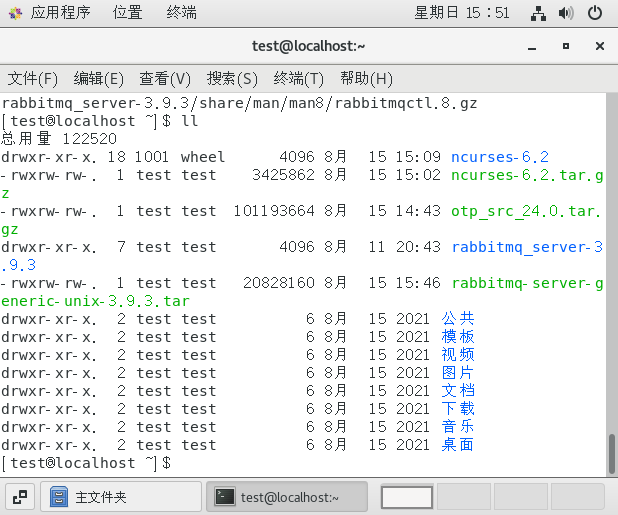Click the 总用量 122520 line
This screenshot has width=618, height=515.
pyautogui.click(x=59, y=139)
